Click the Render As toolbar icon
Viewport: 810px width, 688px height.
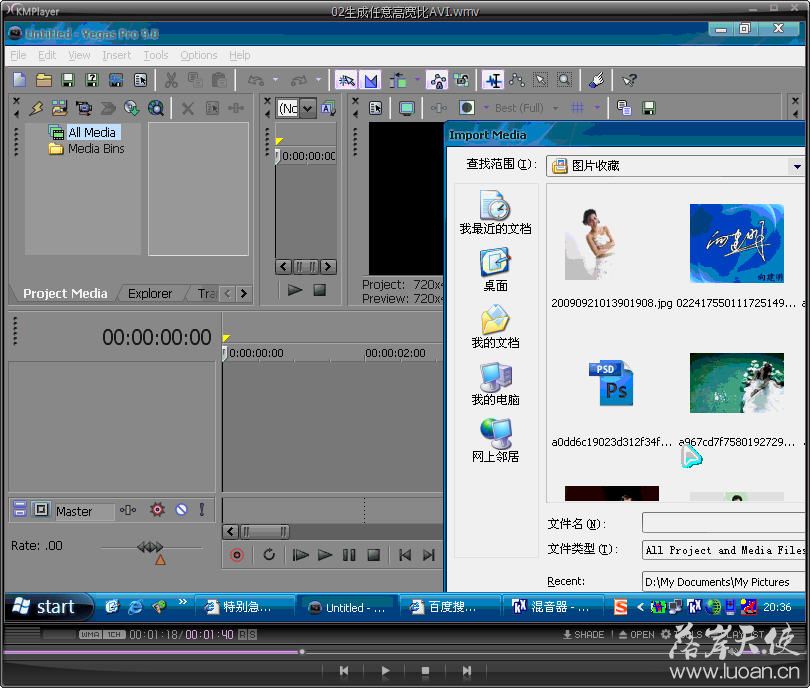pyautogui.click(x=116, y=80)
